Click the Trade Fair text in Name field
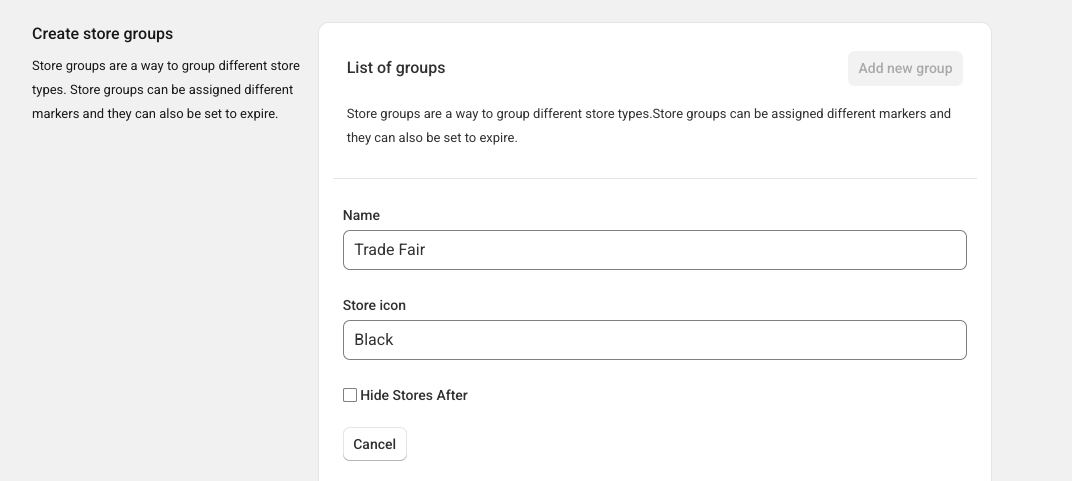The height and width of the screenshot is (481, 1072). click(389, 250)
